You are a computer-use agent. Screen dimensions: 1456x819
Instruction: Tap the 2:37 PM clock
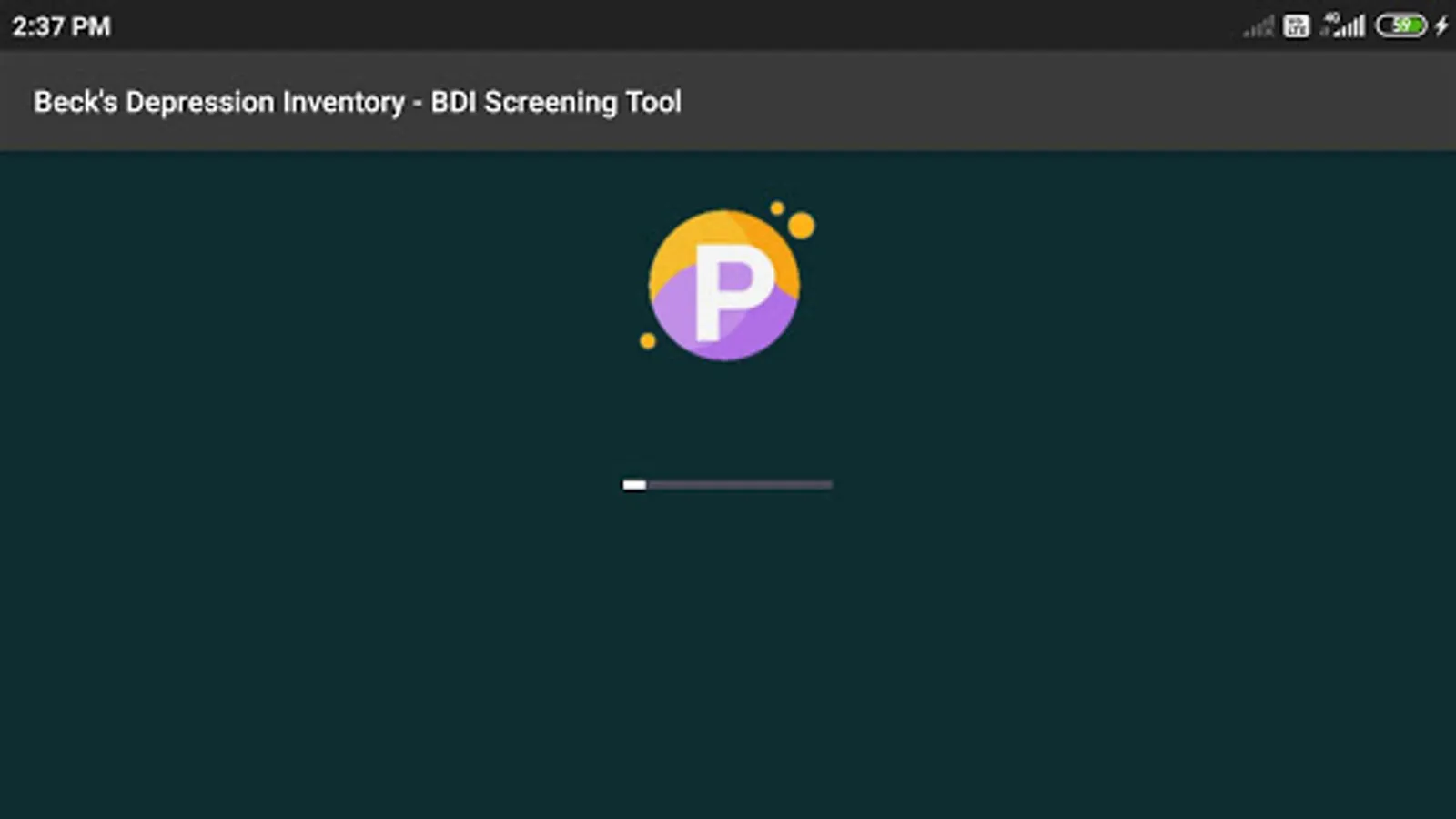tap(61, 26)
